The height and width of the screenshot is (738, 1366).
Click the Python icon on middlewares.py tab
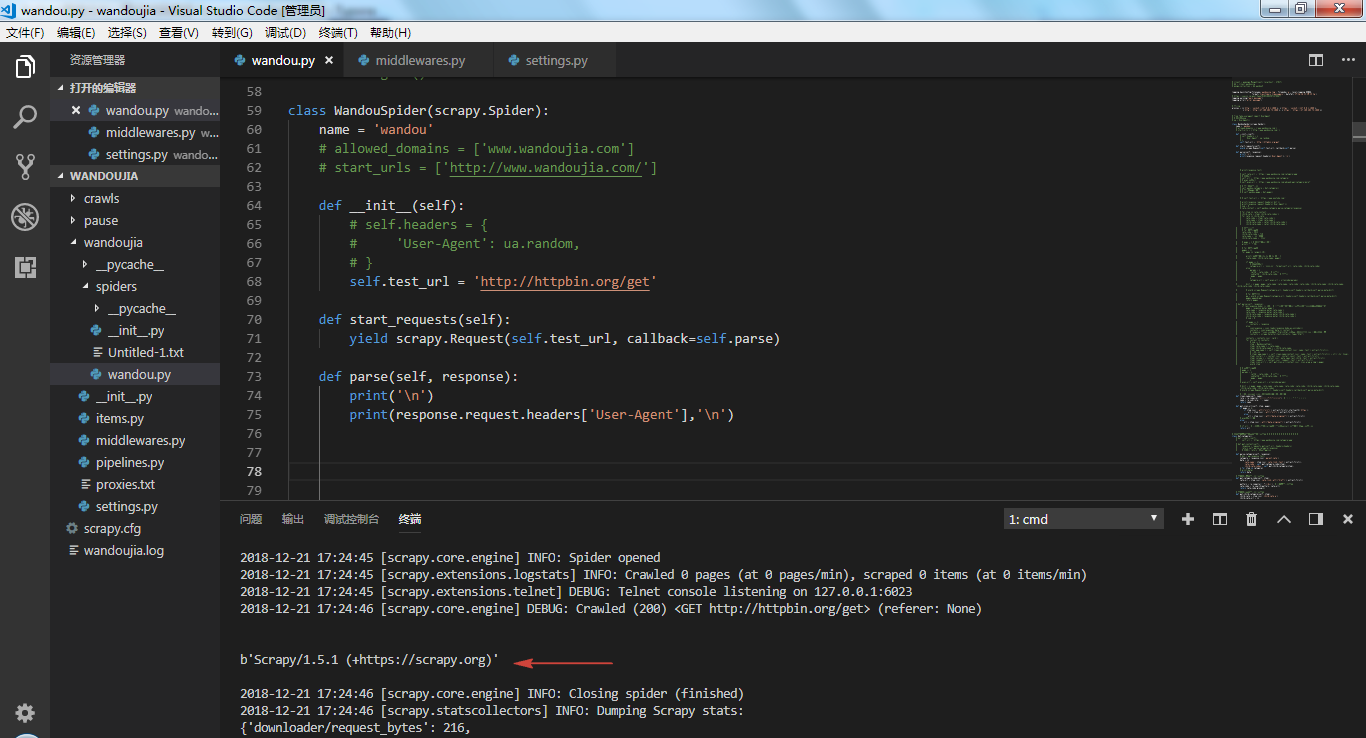pos(364,60)
